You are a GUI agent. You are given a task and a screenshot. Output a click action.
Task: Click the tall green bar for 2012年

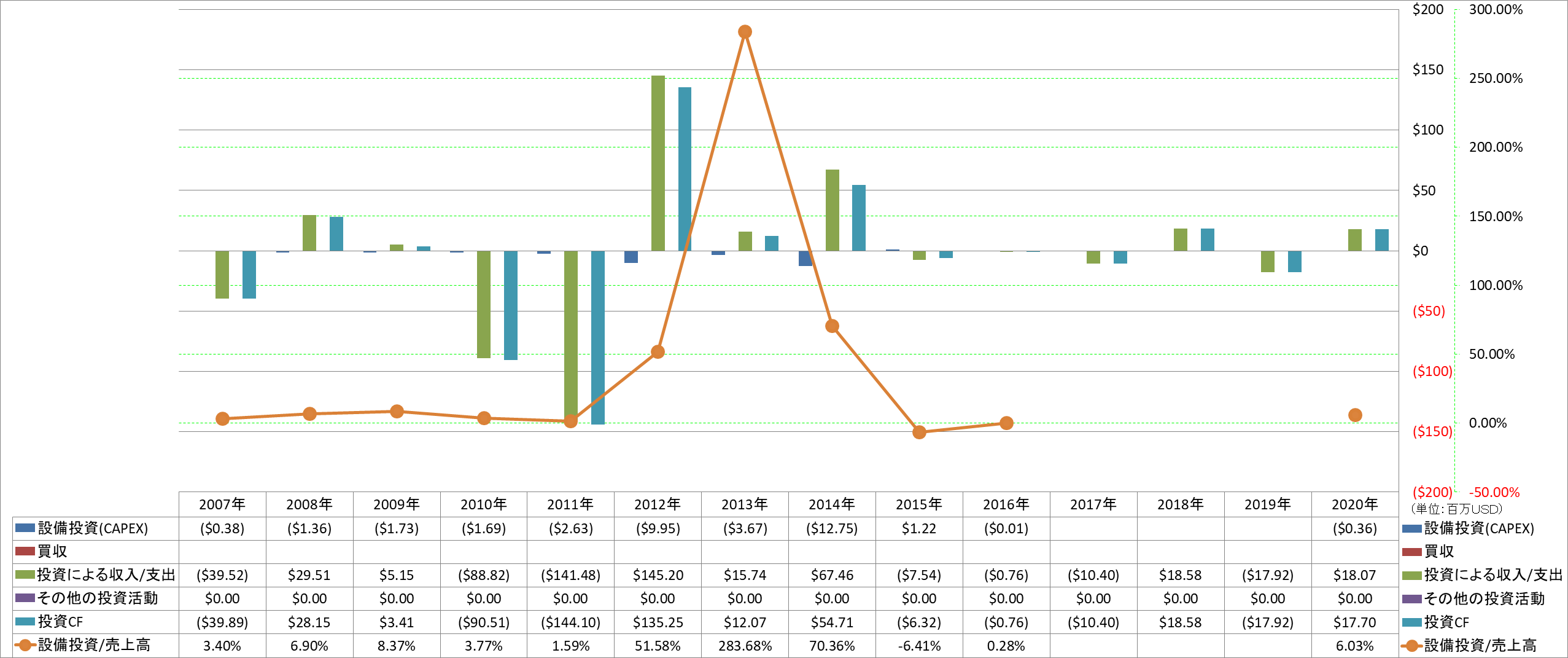658,163
